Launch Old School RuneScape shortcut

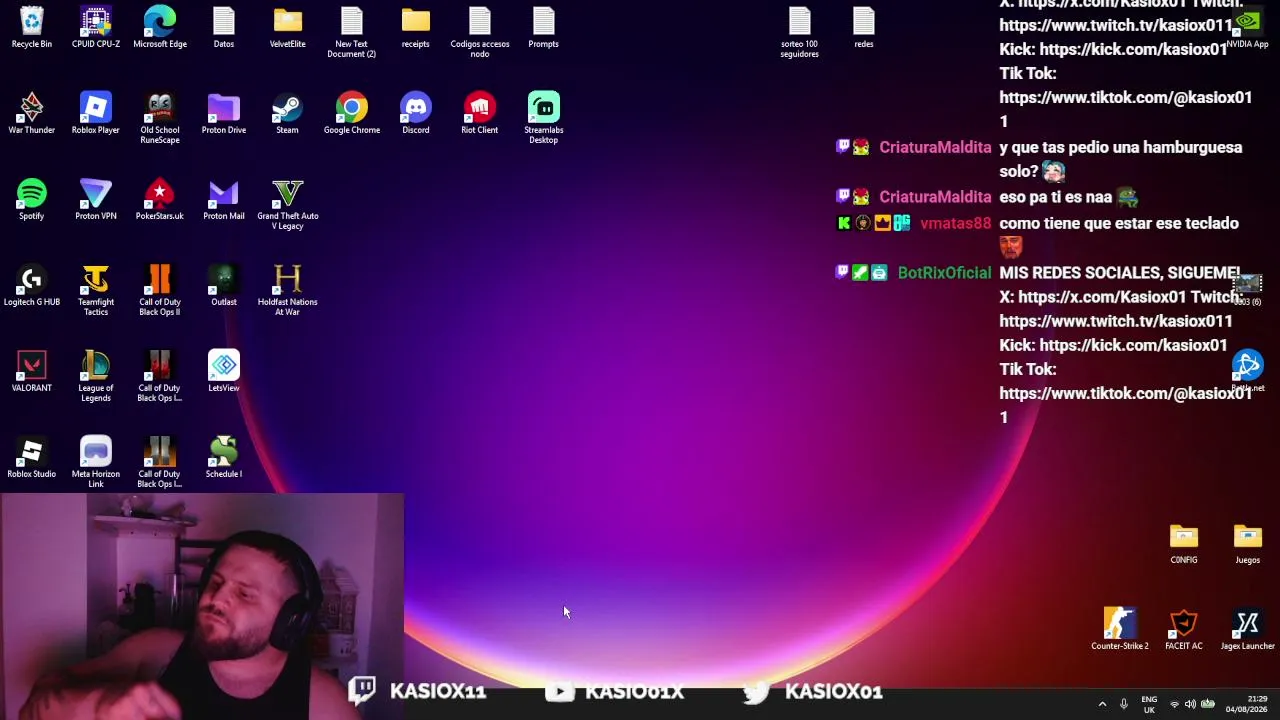(160, 118)
